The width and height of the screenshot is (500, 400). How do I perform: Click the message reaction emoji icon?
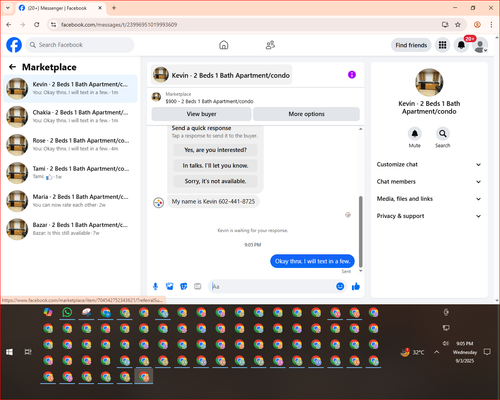coord(348,215)
